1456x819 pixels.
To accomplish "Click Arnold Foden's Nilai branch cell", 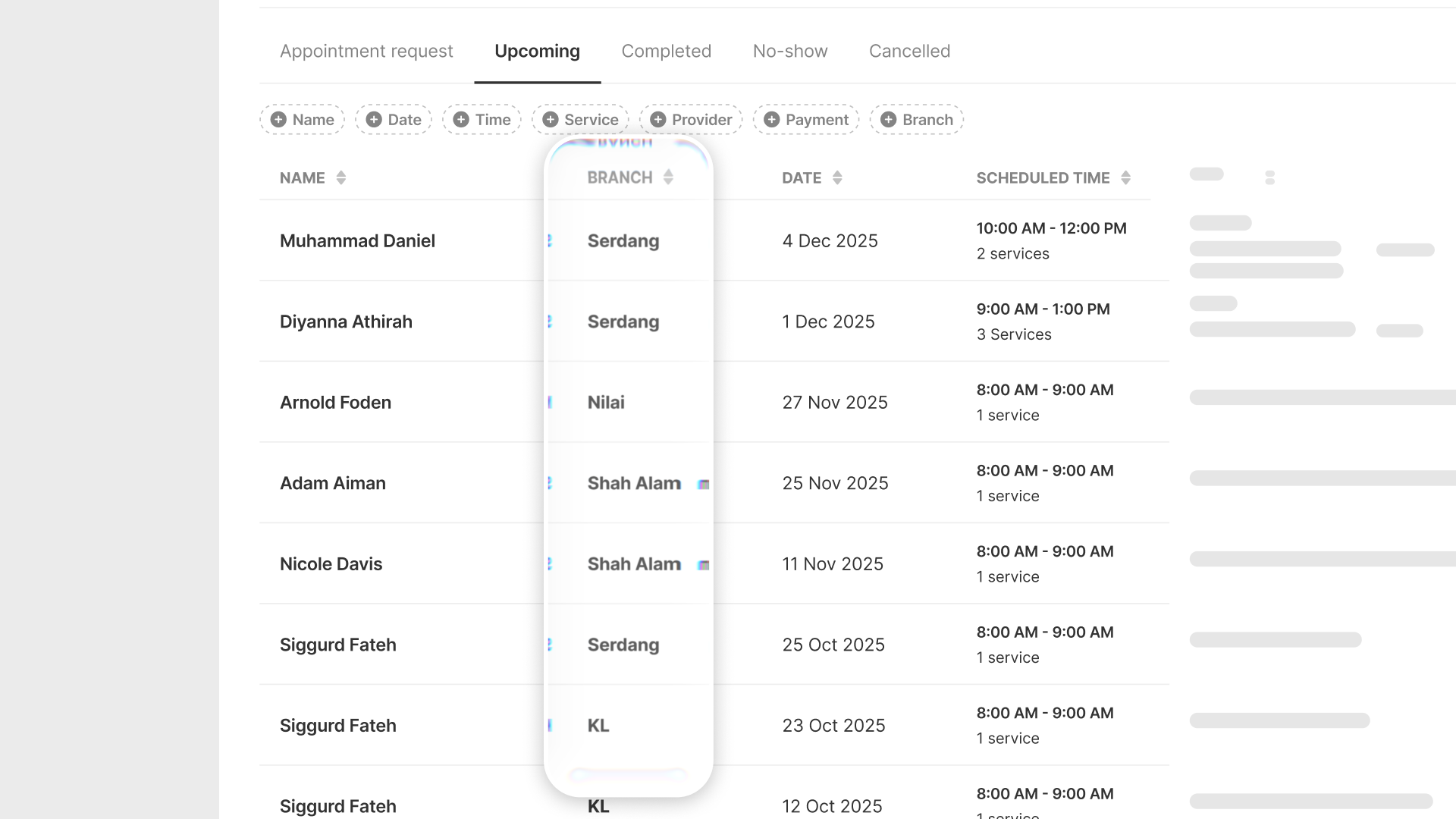I will [x=606, y=403].
